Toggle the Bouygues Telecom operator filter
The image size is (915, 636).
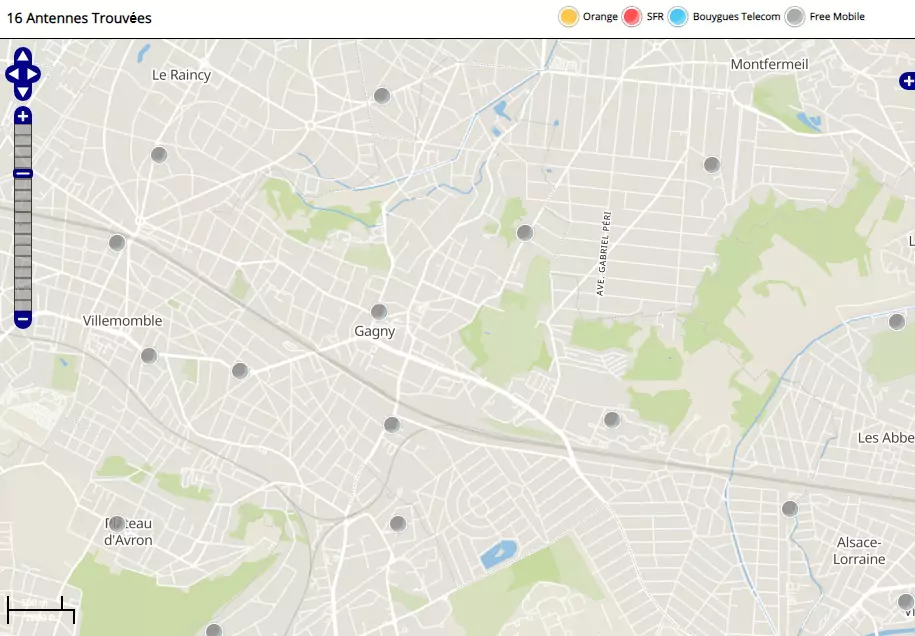(678, 17)
